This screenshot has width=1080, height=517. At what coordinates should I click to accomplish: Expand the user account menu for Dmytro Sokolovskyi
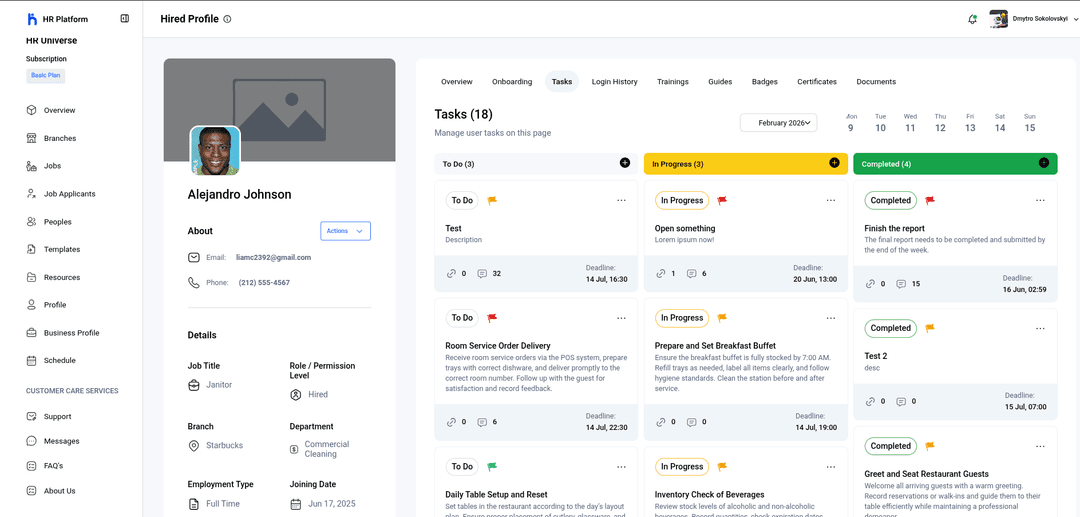coord(1075,19)
